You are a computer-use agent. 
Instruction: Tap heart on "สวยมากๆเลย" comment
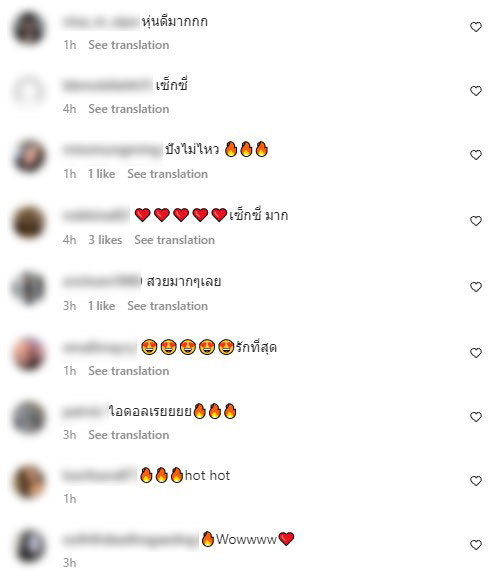pos(476,287)
